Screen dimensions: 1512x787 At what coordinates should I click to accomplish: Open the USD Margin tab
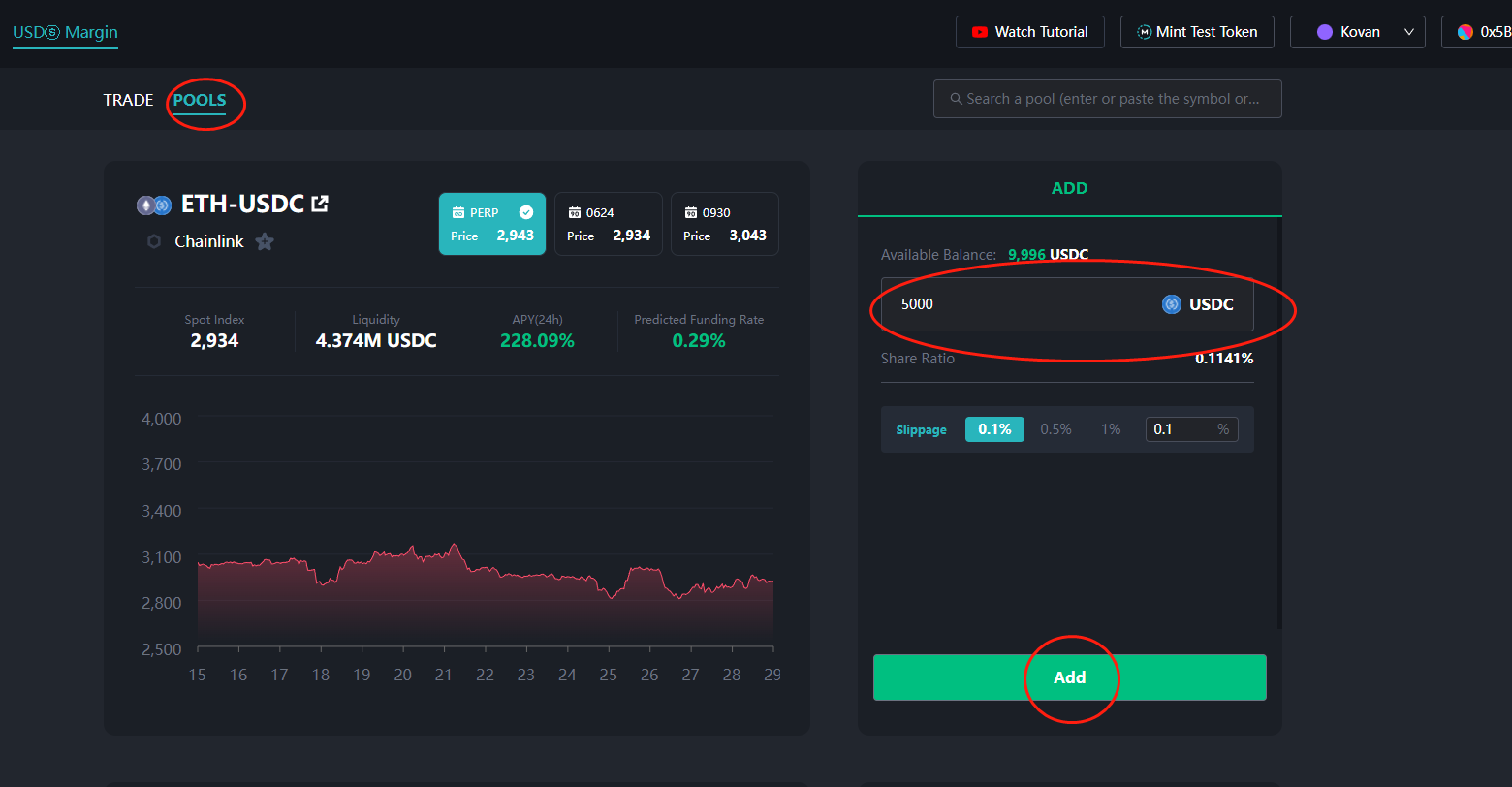tap(65, 32)
